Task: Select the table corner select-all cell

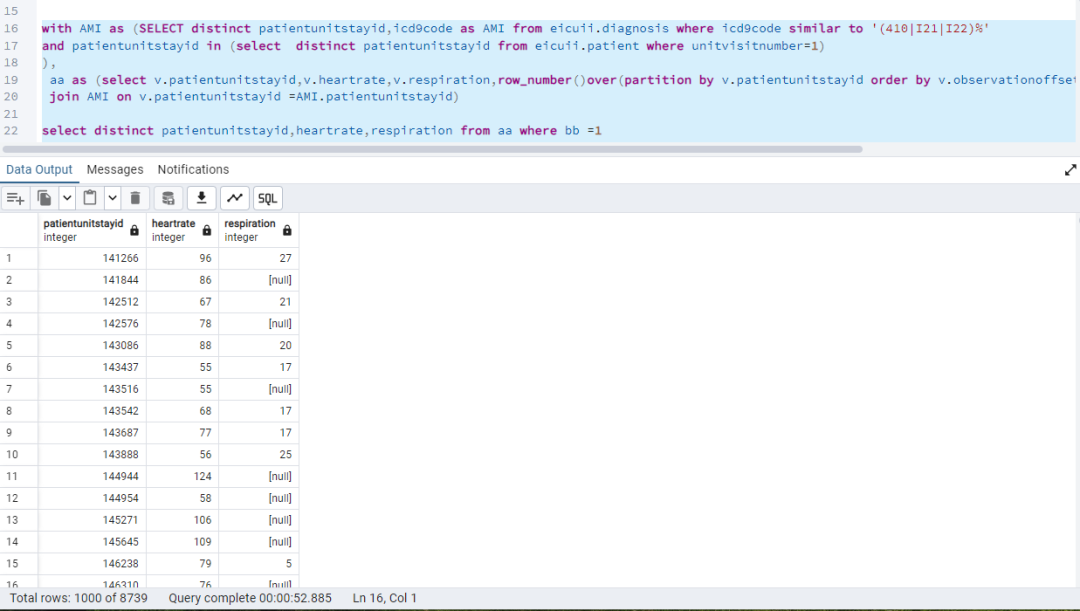Action: (19, 230)
